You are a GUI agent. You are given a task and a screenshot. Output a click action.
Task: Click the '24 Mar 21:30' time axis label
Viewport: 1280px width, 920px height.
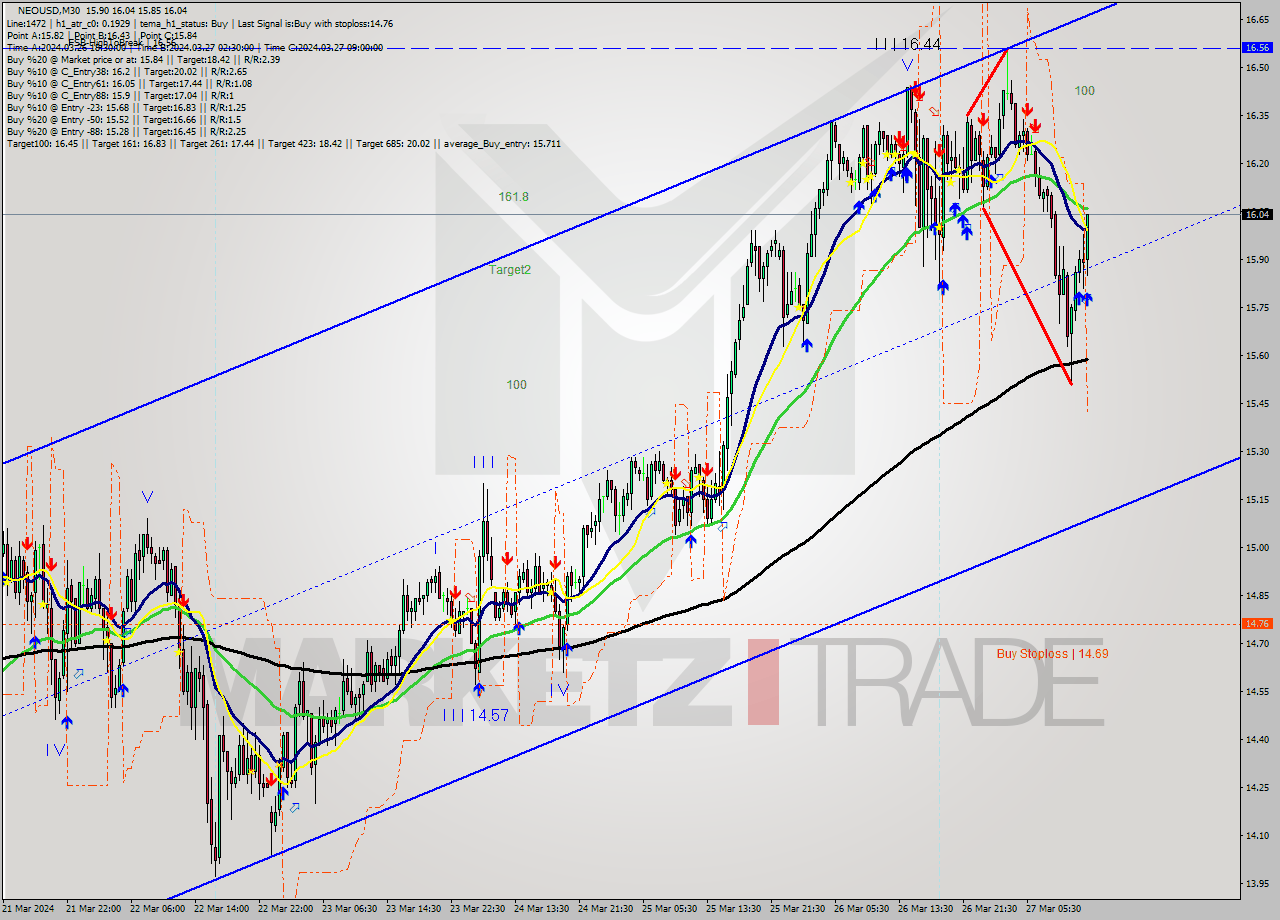[605, 909]
